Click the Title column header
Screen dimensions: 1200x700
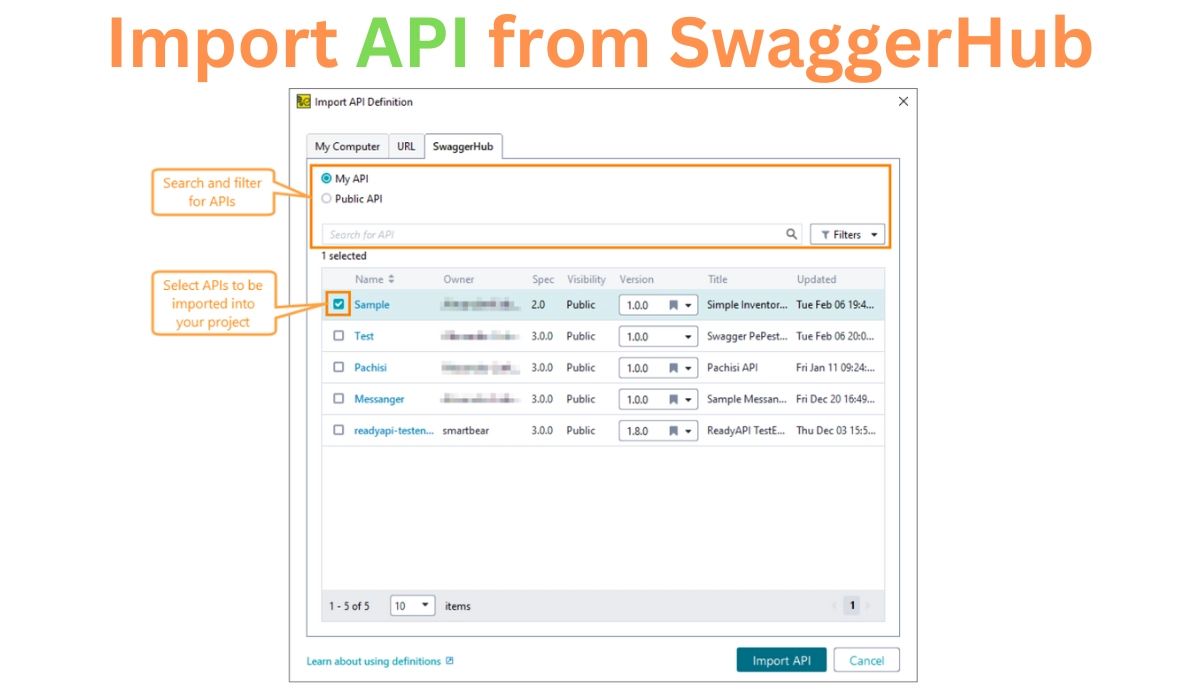(717, 279)
